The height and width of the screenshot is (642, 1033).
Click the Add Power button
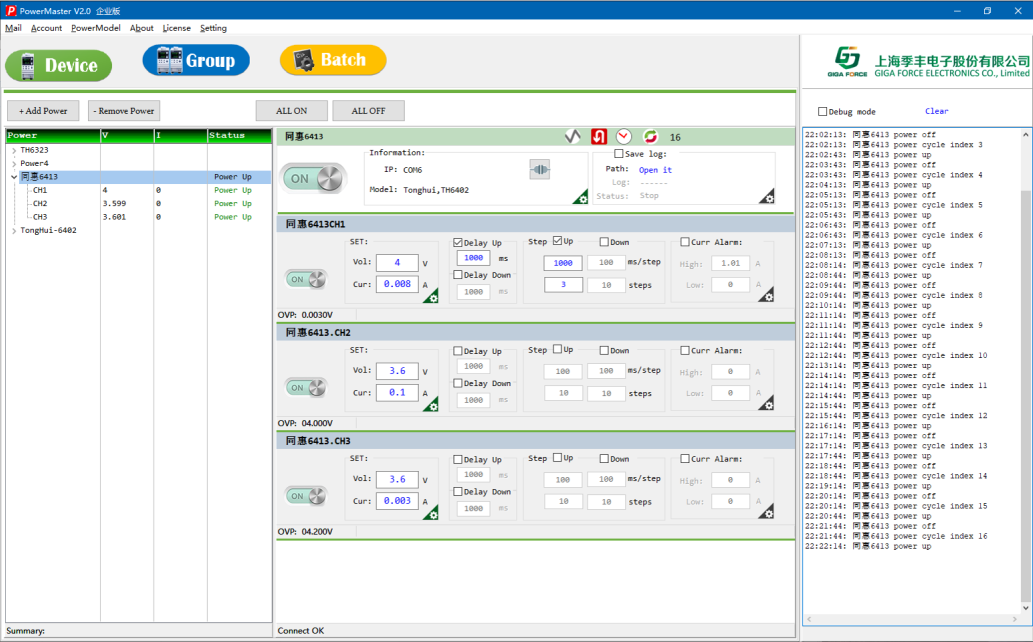43,111
